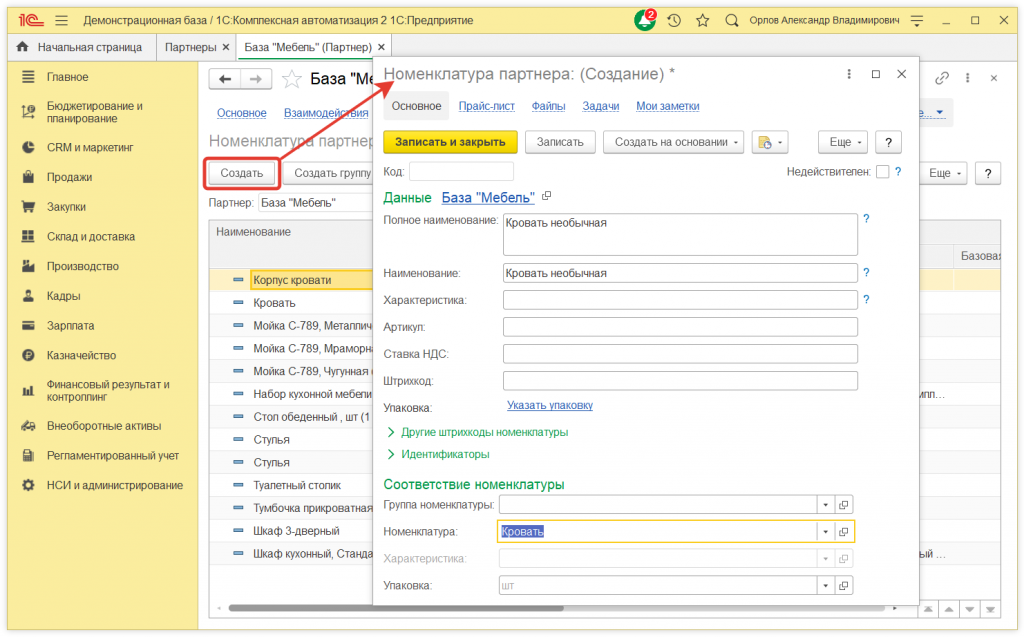Open the print reports icon dropdown
The image size is (1024, 637).
click(x=768, y=142)
